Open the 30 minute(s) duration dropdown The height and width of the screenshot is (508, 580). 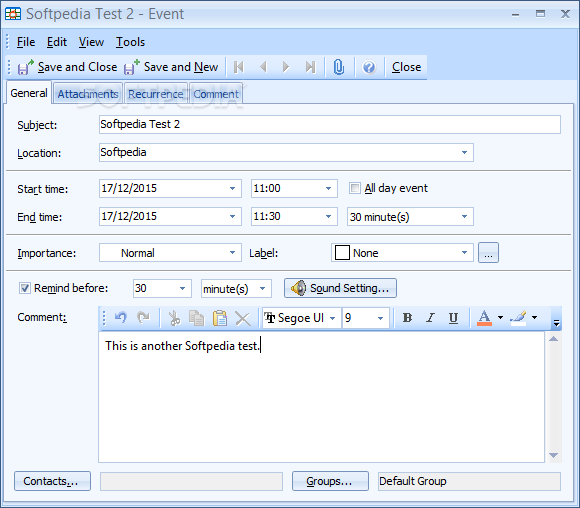point(464,216)
